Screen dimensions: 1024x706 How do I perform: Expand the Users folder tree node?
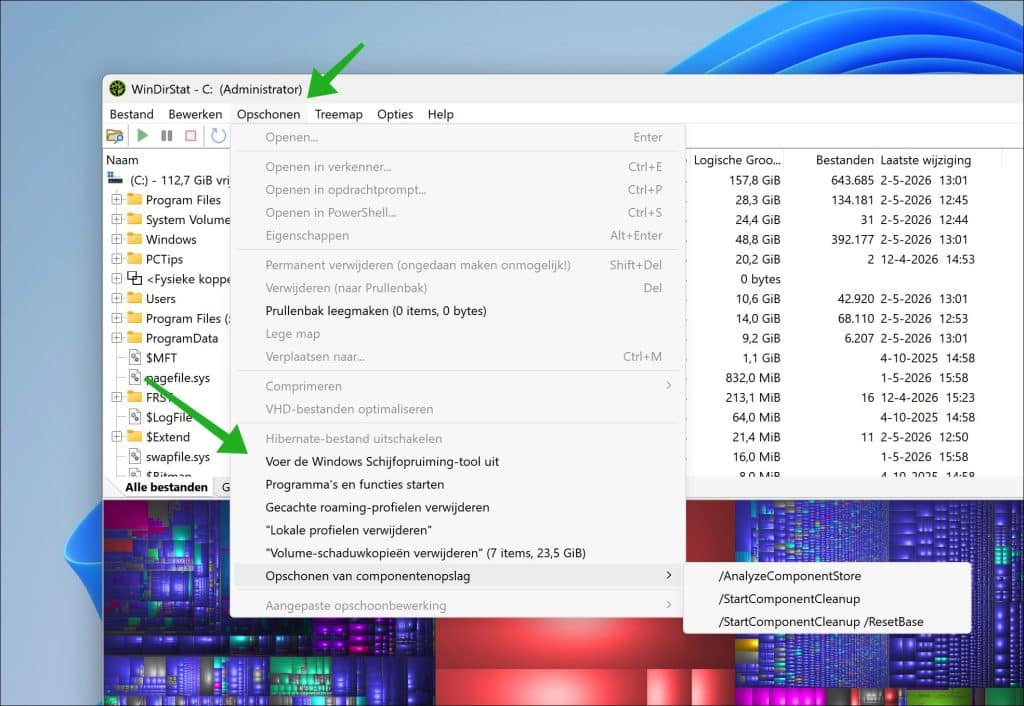116,298
